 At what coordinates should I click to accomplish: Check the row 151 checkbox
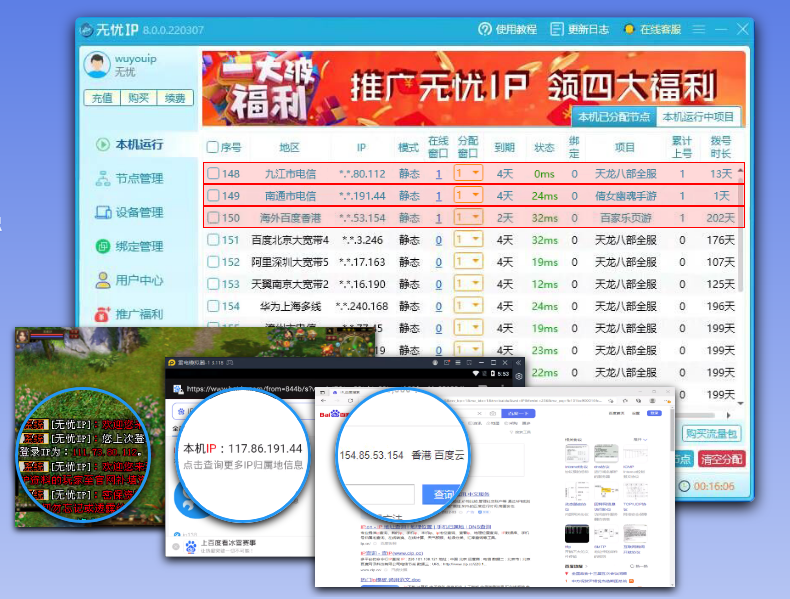213,240
